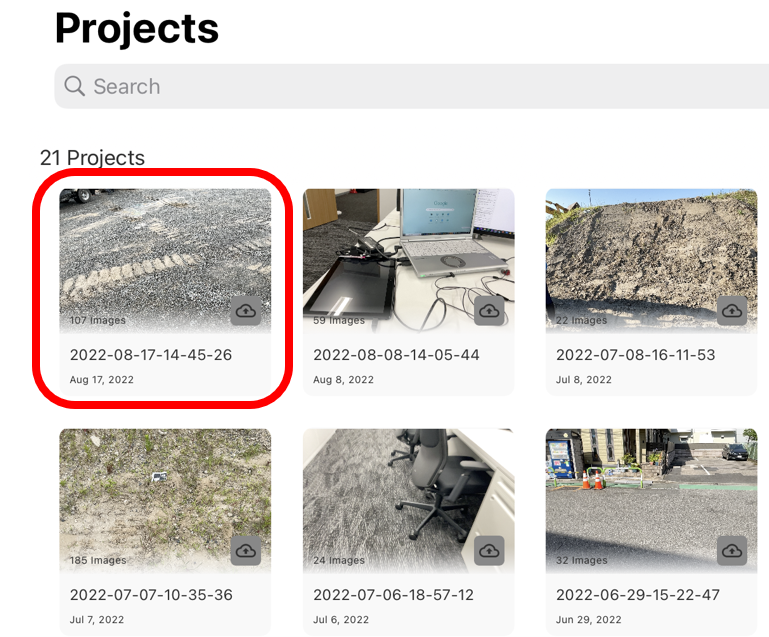Click the Jul 6, 2022 date label
Screen dimensions: 769x637
341,619
